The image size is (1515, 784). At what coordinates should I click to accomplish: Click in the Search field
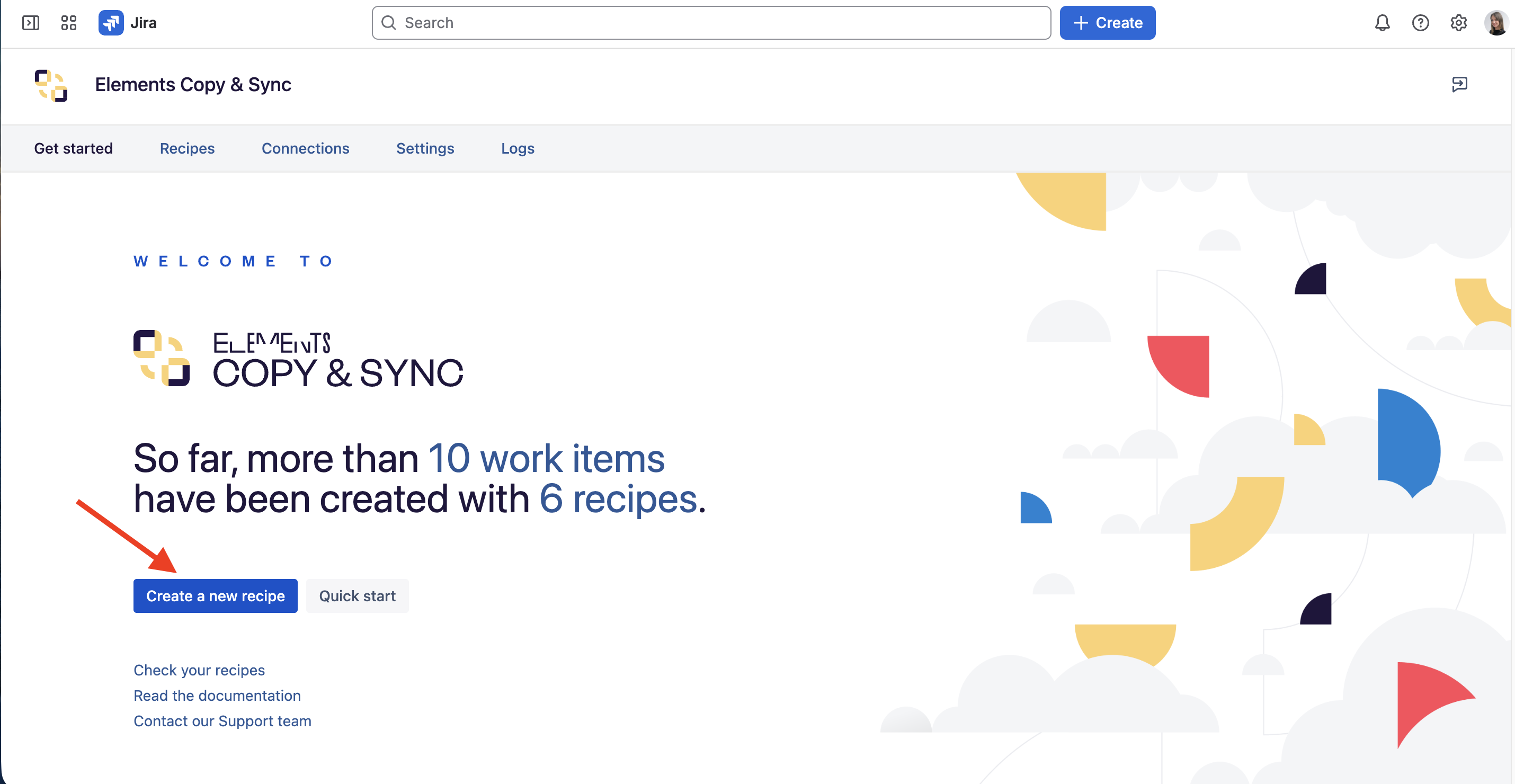[711, 23]
